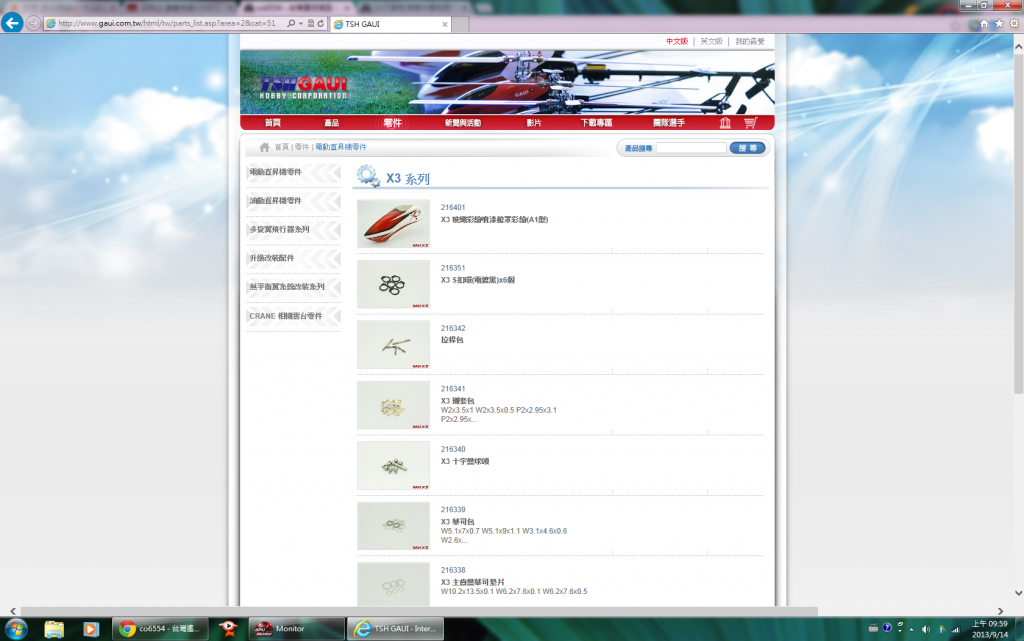Click part number 216342
Image resolution: width=1024 pixels, height=641 pixels.
(453, 328)
